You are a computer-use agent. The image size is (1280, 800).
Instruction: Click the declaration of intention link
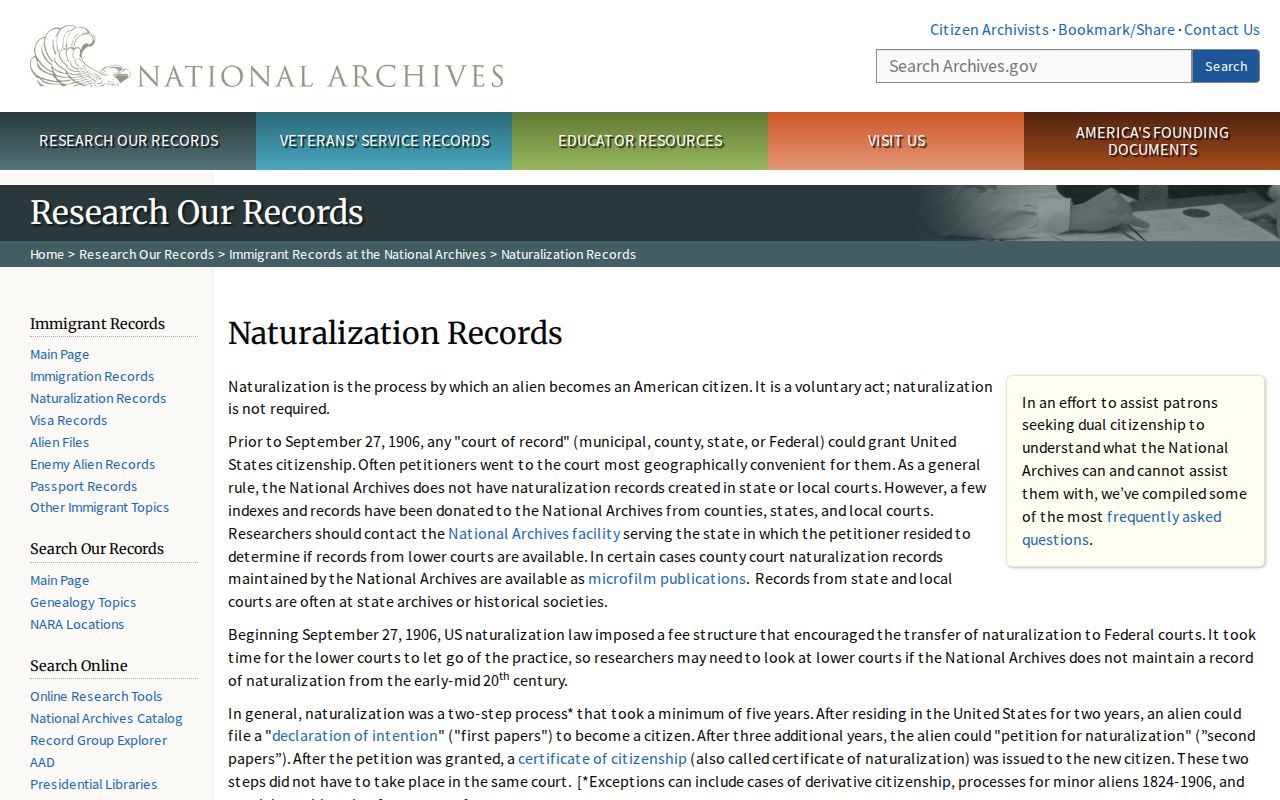click(355, 736)
